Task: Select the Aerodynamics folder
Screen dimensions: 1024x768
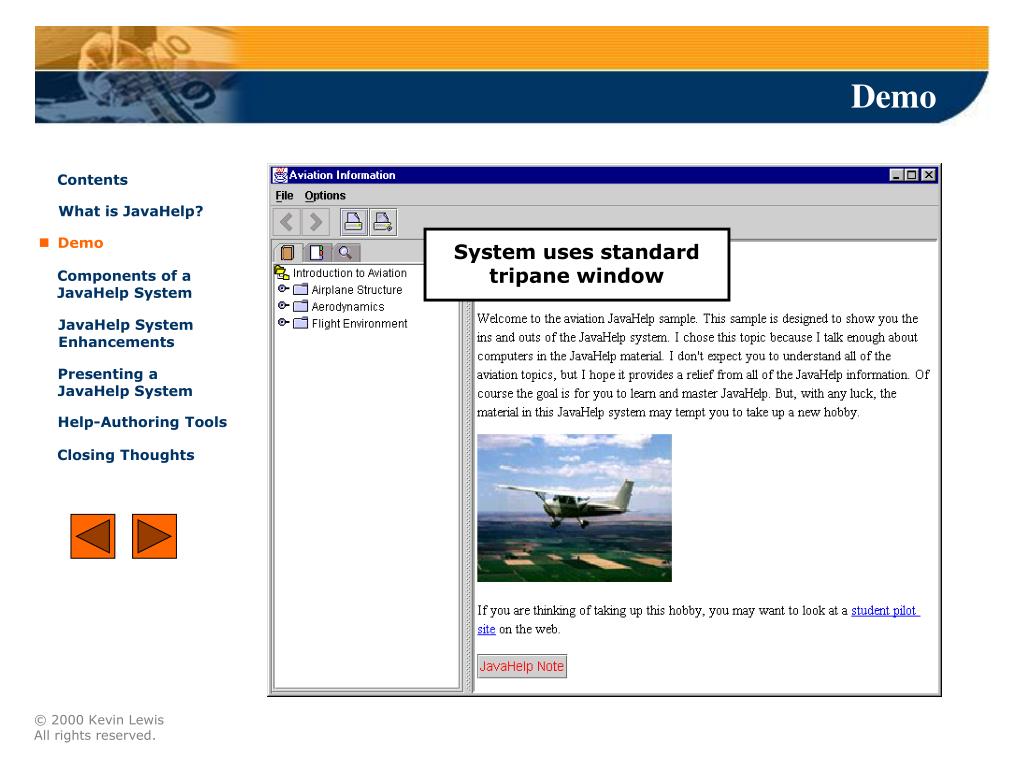Action: (x=347, y=307)
